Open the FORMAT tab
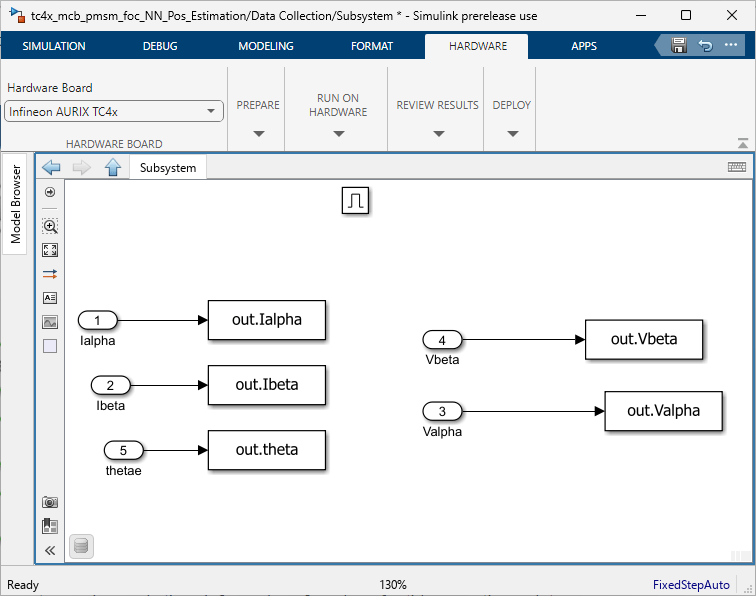This screenshot has width=756, height=596. pos(372,46)
